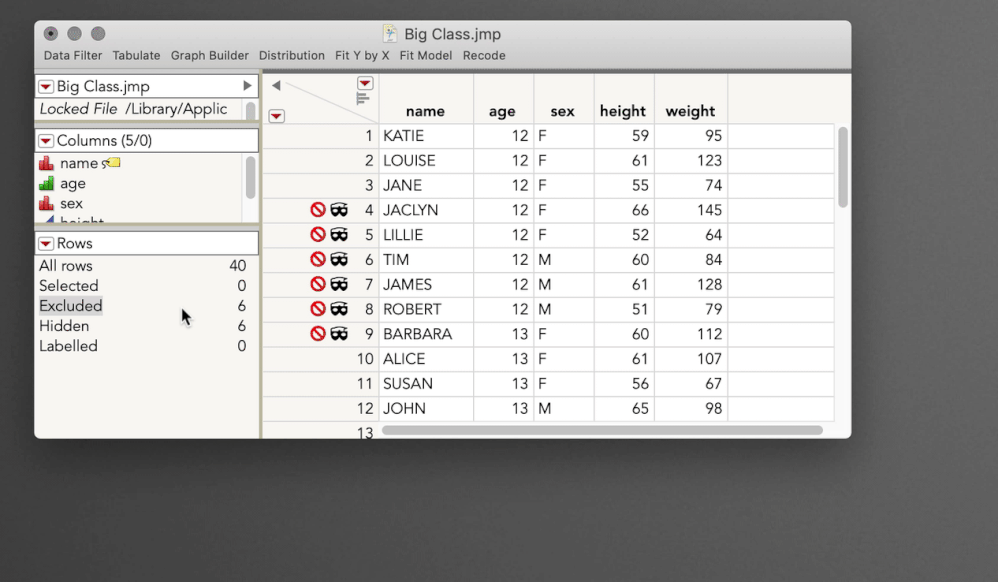Select the height column header
Image resolution: width=998 pixels, height=582 pixels.
tap(623, 111)
